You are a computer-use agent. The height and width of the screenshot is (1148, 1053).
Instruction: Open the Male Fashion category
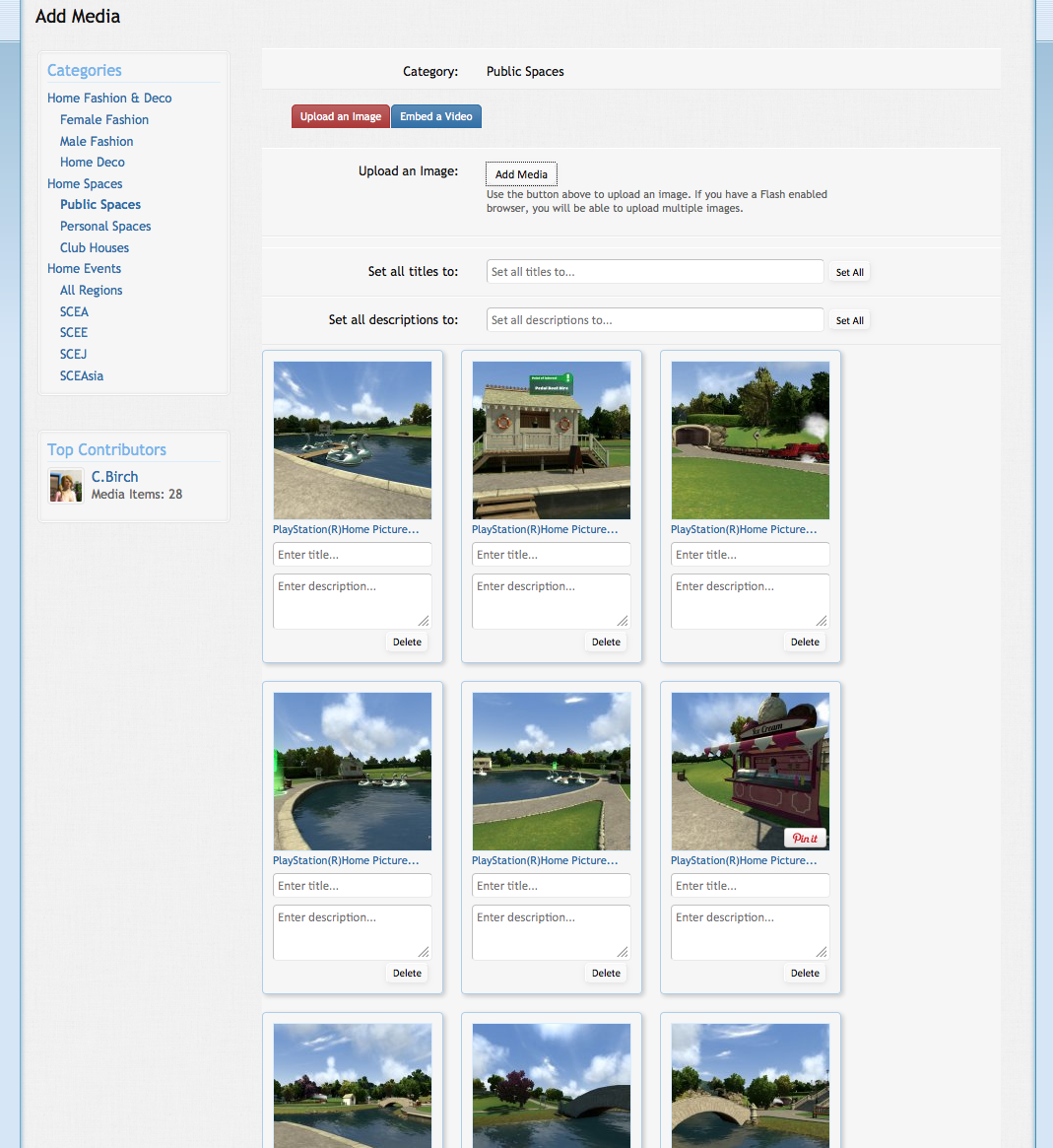tap(97, 141)
